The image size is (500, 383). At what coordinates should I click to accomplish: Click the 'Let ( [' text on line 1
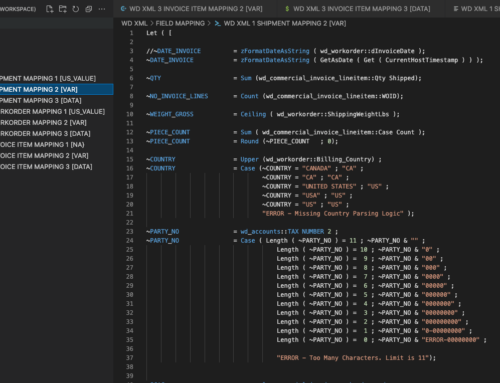[x=159, y=33]
